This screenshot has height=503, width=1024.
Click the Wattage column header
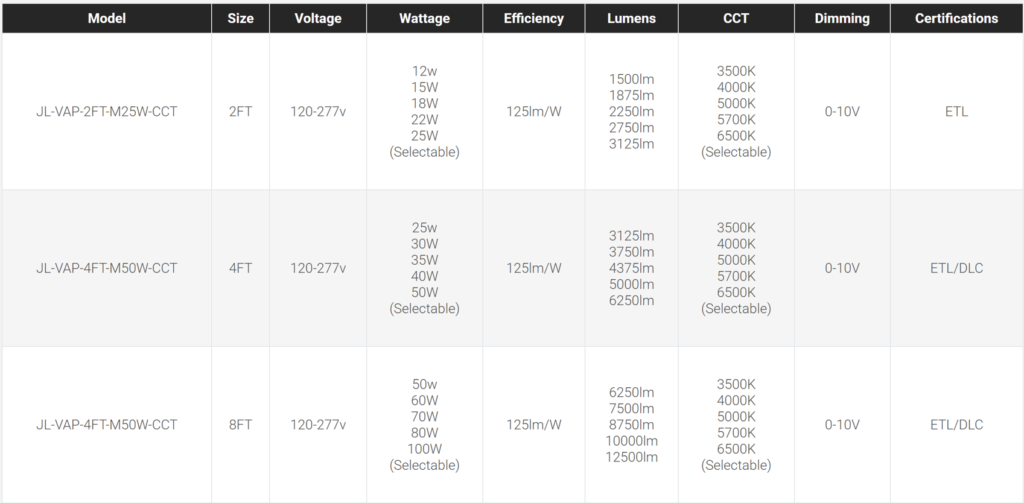[x=424, y=18]
